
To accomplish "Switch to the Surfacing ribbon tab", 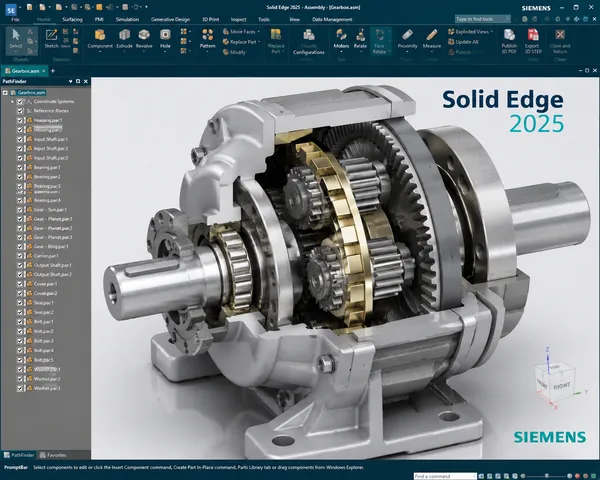I will (x=72, y=19).
